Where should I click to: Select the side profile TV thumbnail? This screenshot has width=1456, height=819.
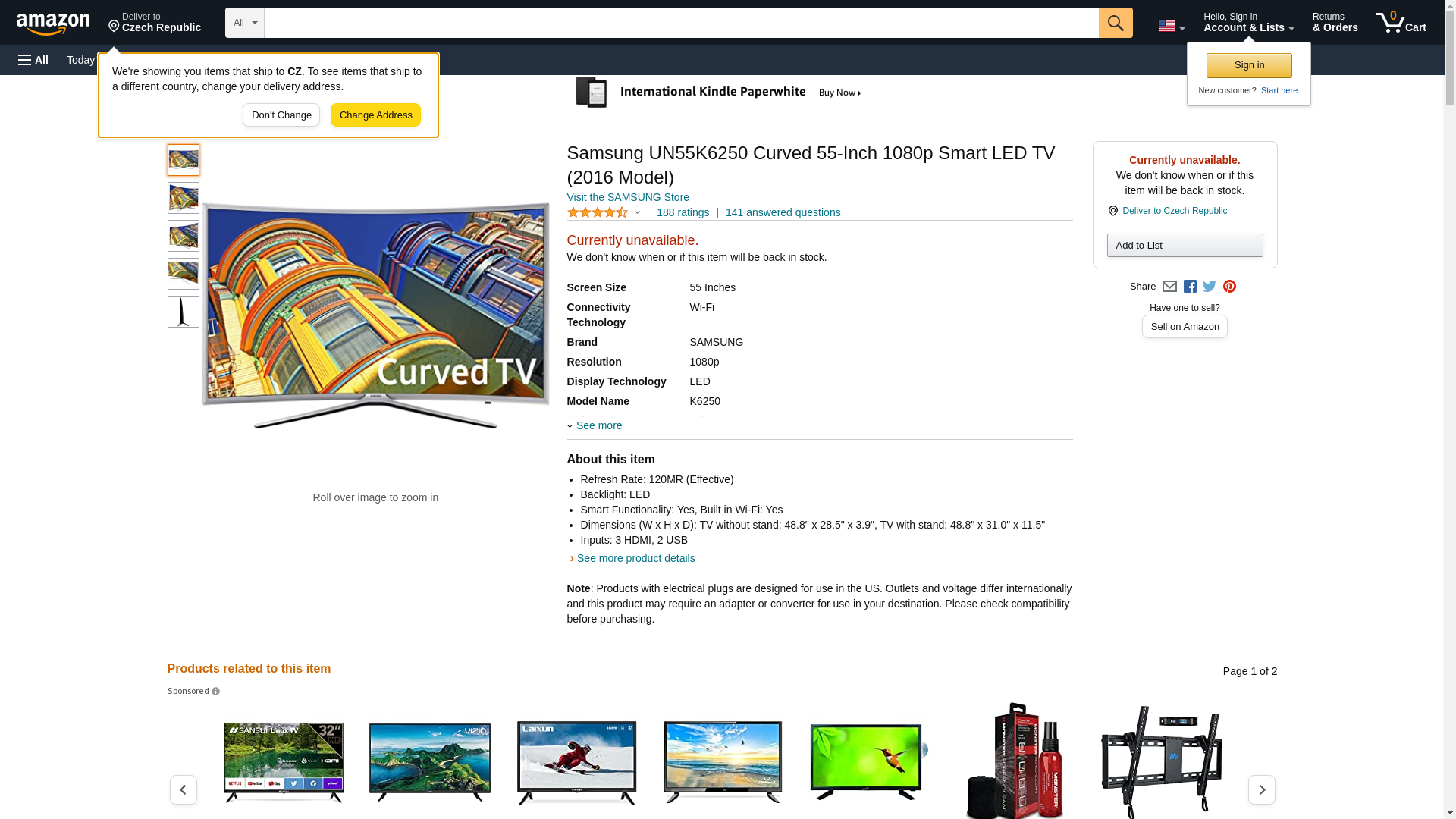click(184, 312)
